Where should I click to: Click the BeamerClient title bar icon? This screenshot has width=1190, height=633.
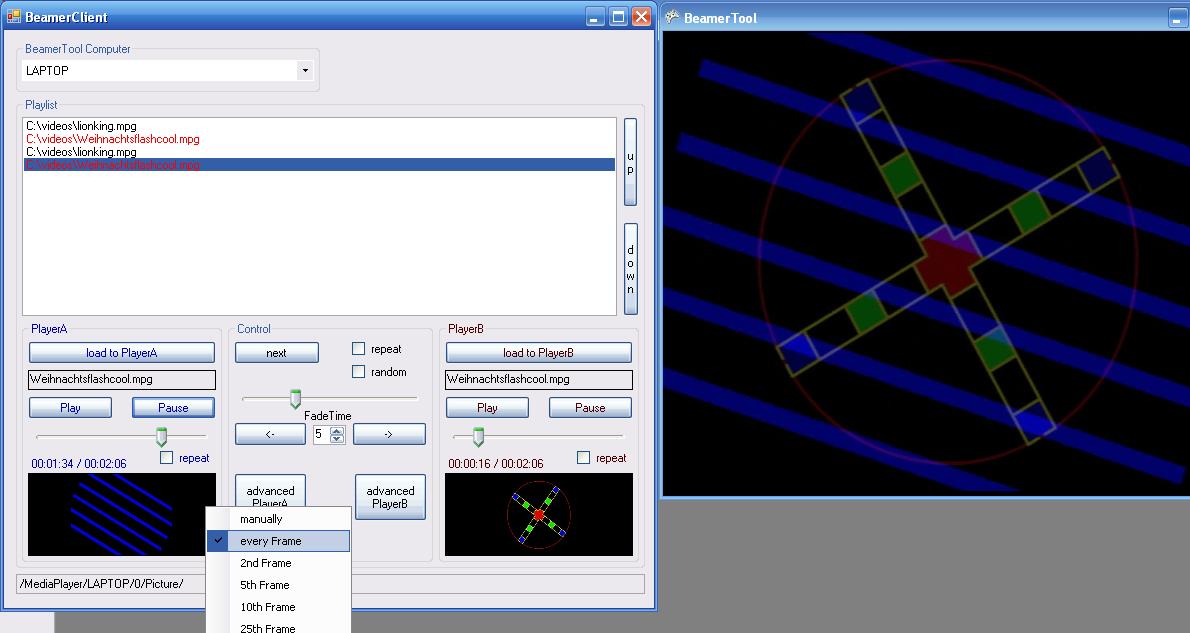[x=13, y=17]
